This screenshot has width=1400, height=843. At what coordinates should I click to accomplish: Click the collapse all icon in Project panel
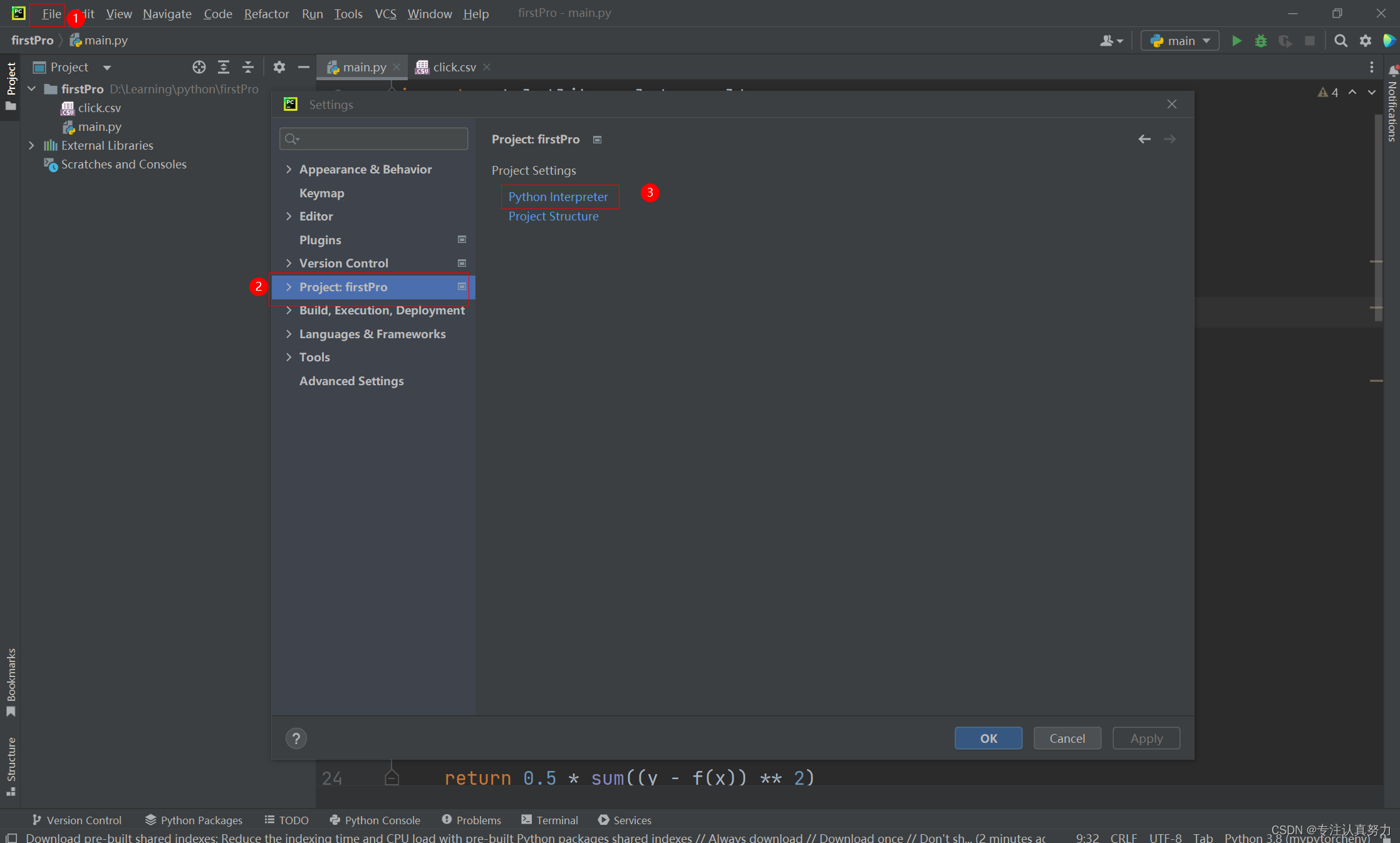coord(248,67)
